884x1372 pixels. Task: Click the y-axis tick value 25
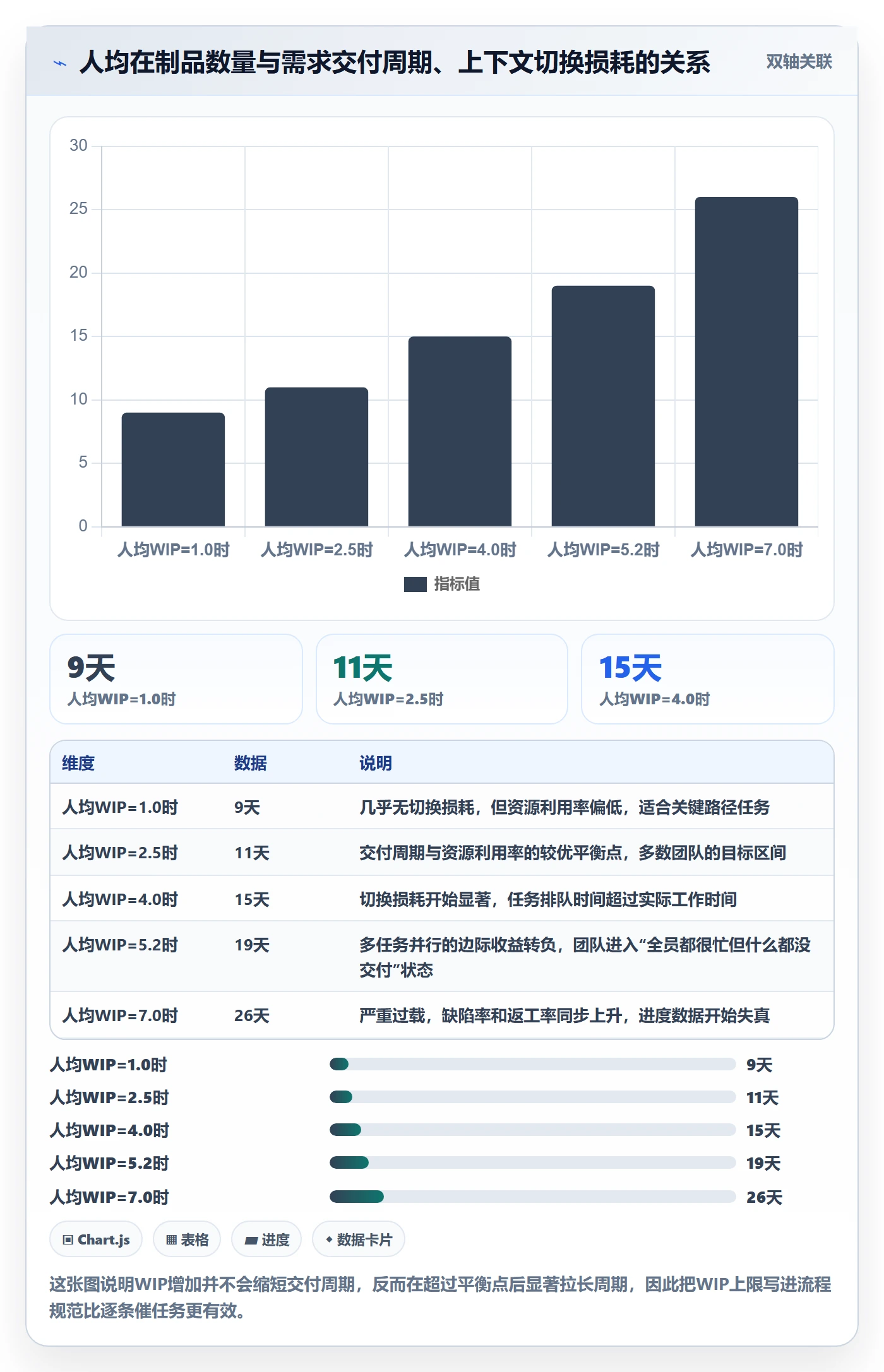point(78,209)
